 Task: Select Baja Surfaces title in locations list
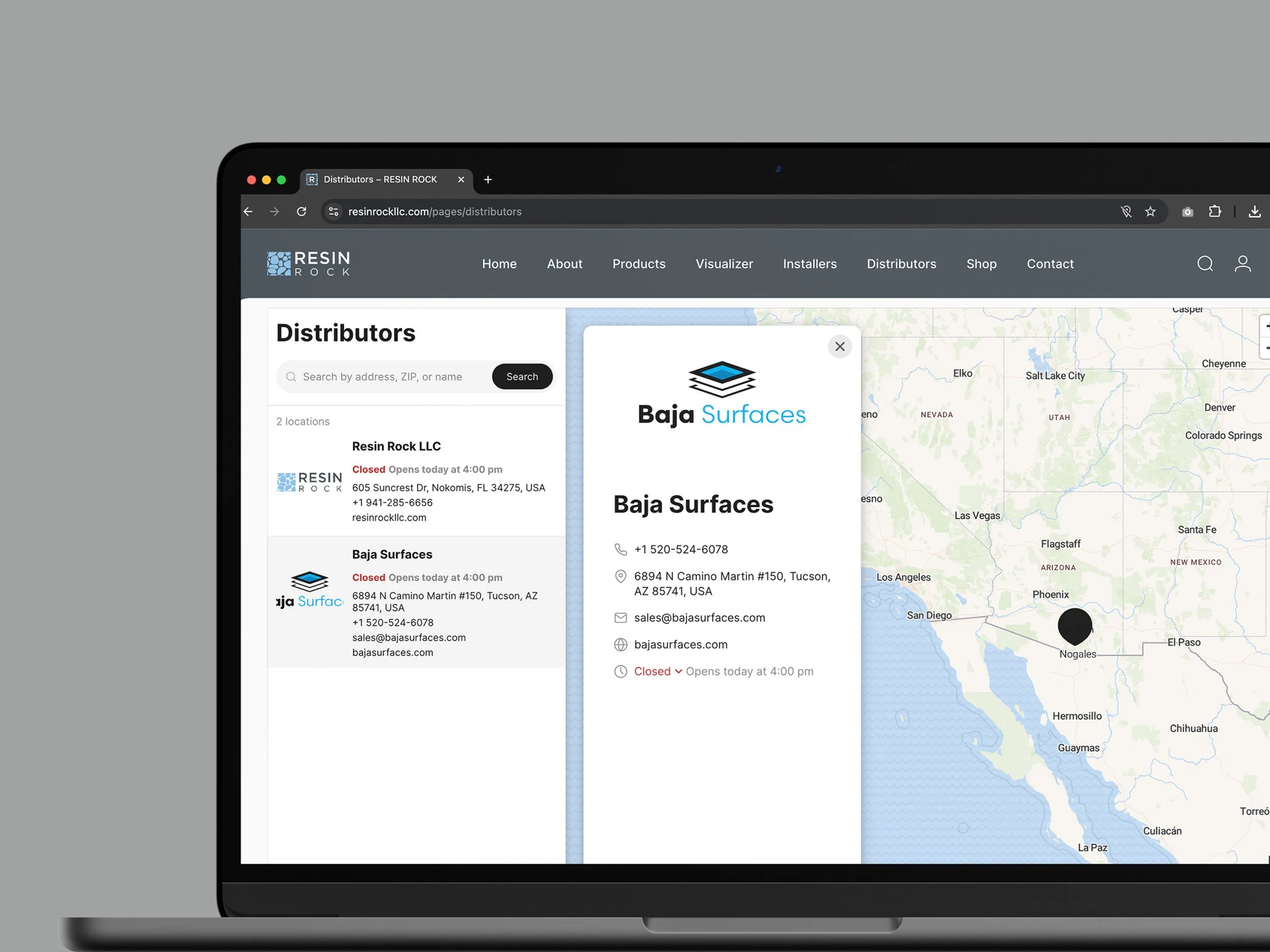click(392, 554)
